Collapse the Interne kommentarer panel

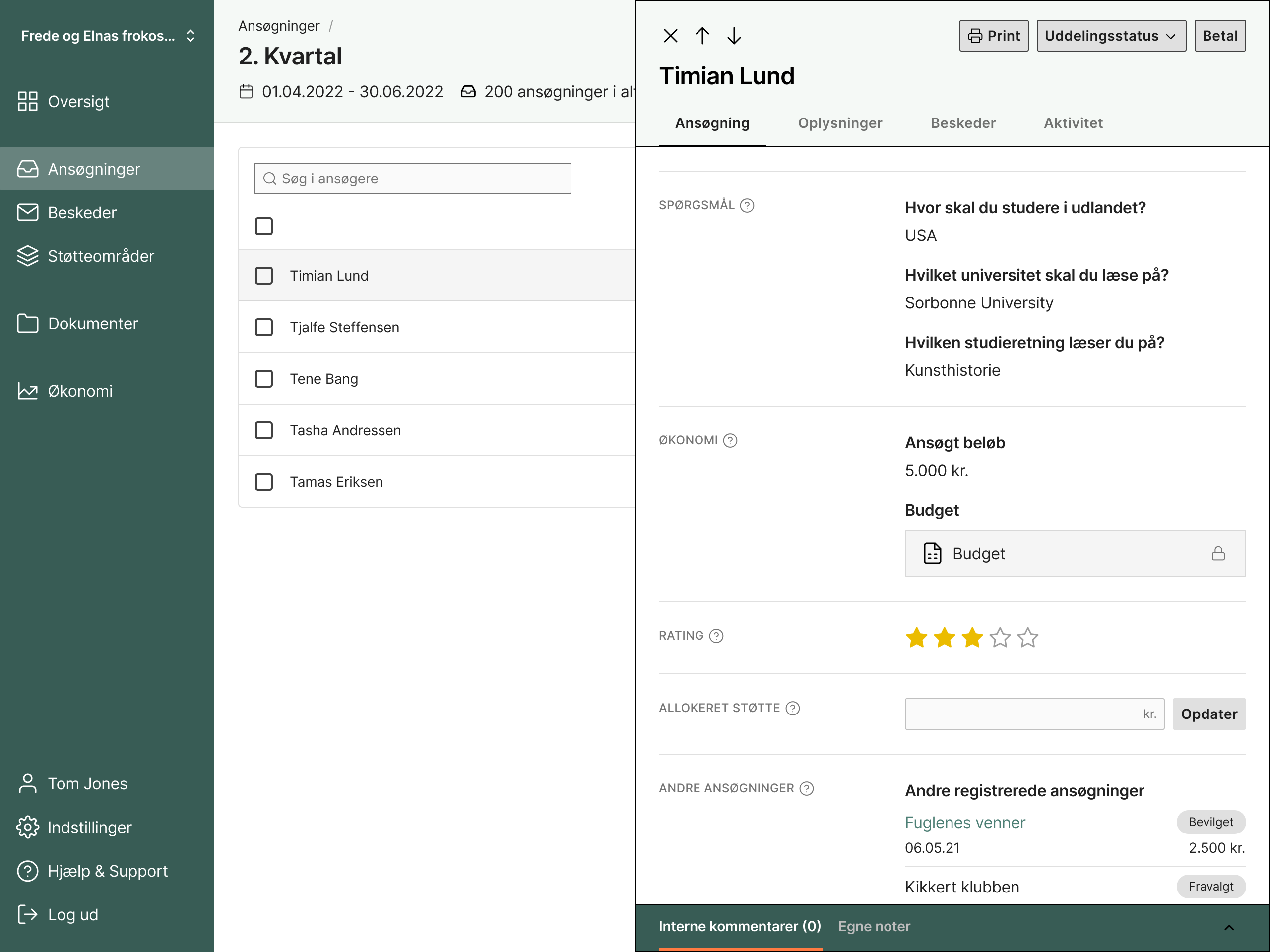[x=1229, y=926]
